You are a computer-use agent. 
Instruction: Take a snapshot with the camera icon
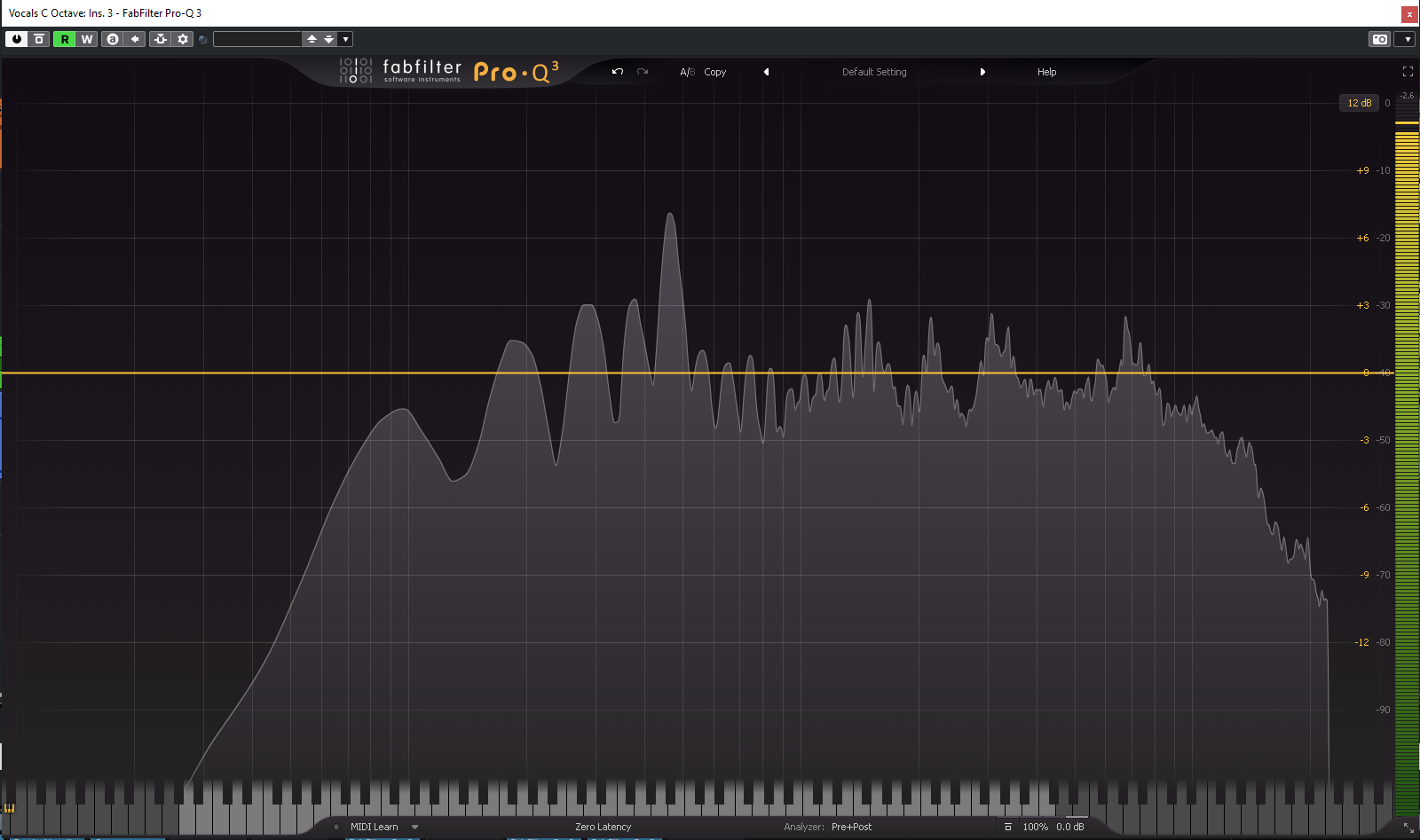pos(1379,39)
